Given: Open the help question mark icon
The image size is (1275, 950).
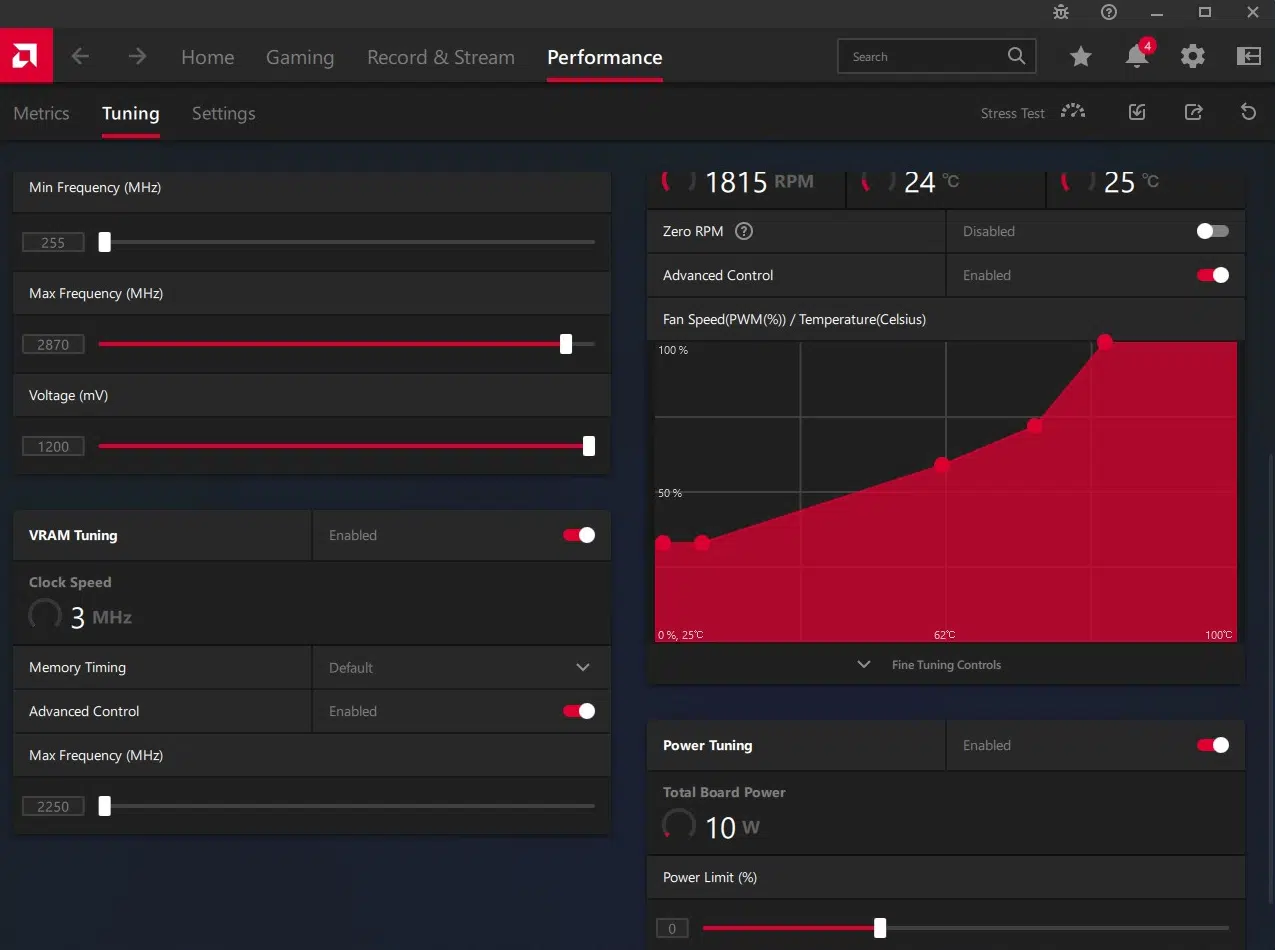Looking at the screenshot, I should coord(1108,13).
